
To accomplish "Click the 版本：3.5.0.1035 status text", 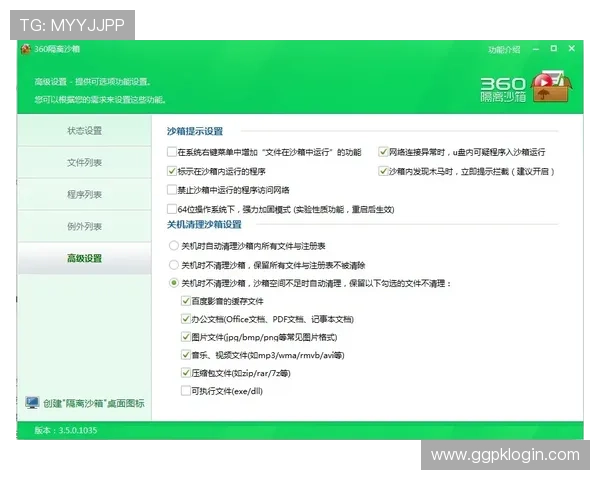I will 66,430.
